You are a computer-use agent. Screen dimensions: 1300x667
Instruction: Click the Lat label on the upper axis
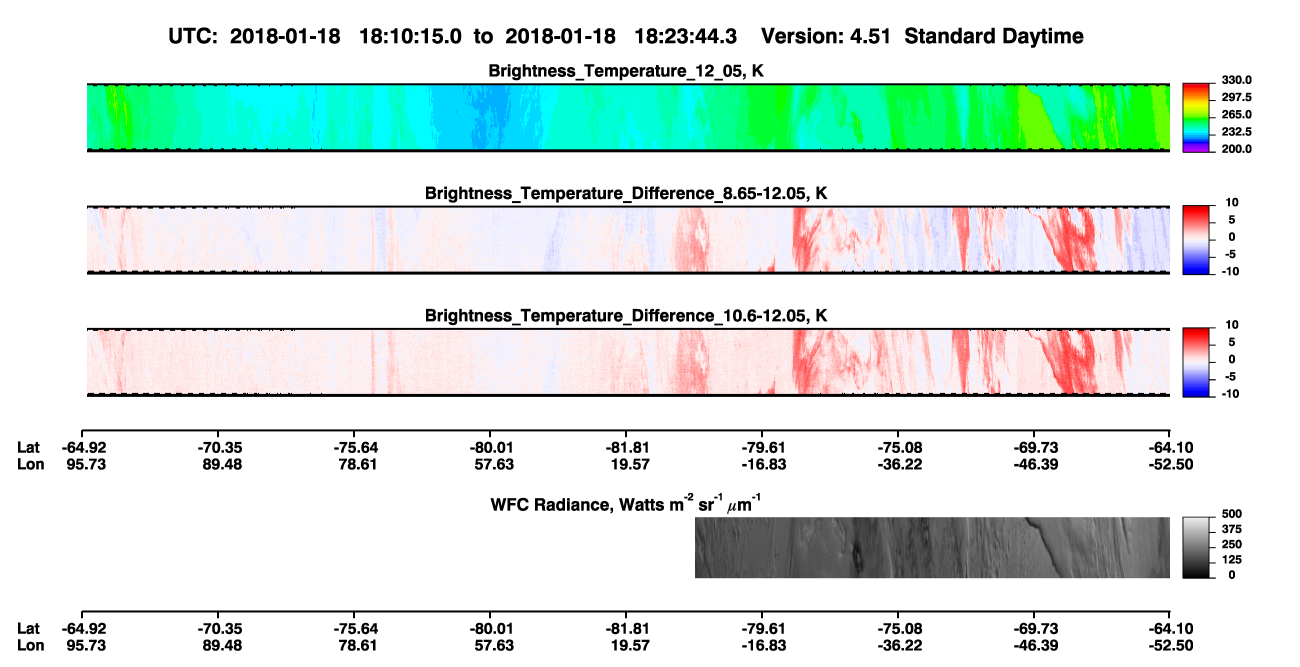[x=28, y=447]
